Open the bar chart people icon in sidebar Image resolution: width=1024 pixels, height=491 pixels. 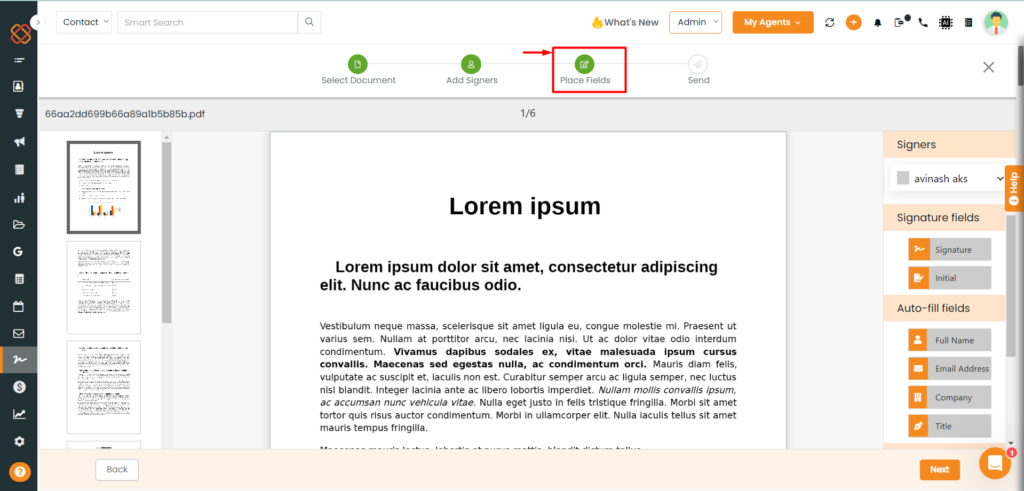pyautogui.click(x=19, y=198)
